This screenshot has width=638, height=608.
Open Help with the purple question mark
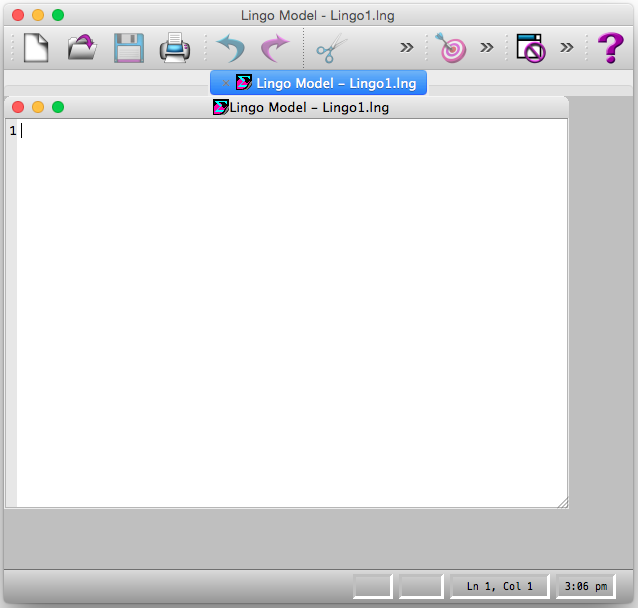610,47
